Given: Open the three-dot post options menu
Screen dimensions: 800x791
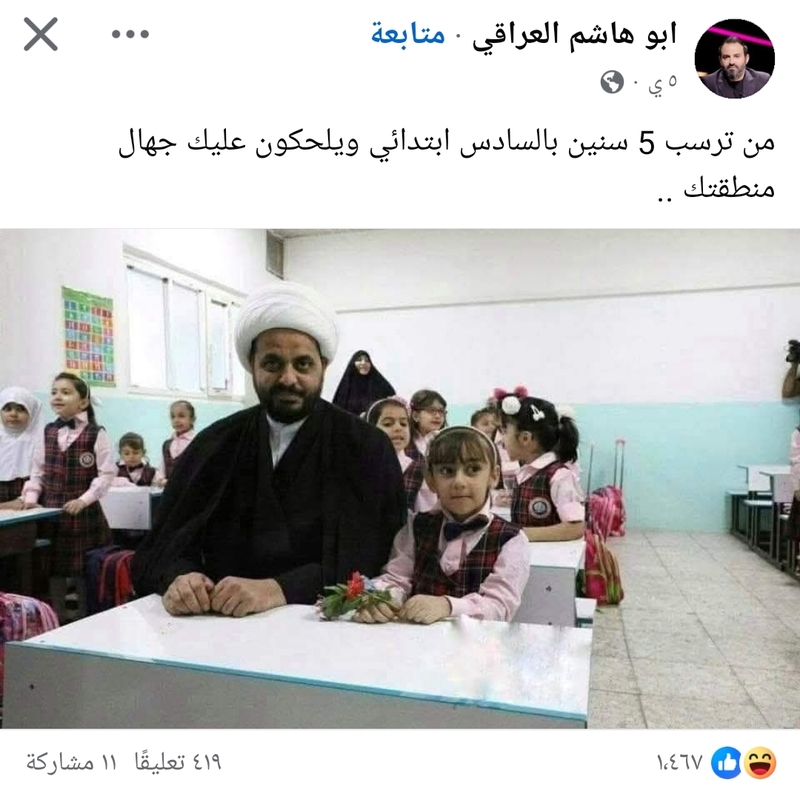Looking at the screenshot, I should point(130,34).
